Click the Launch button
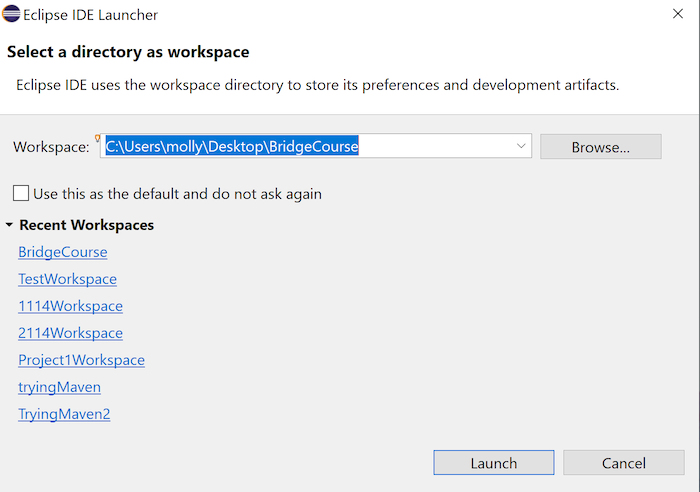 coord(493,463)
